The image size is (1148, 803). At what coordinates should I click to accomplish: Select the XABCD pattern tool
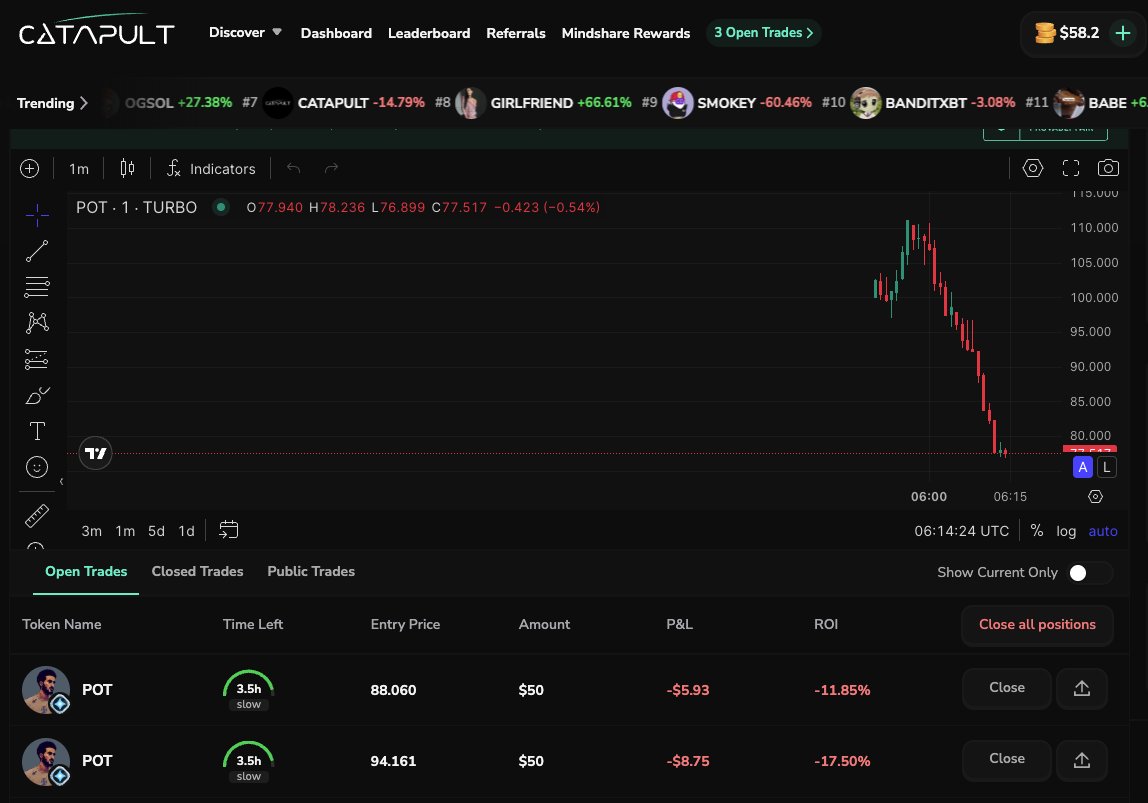coord(37,323)
